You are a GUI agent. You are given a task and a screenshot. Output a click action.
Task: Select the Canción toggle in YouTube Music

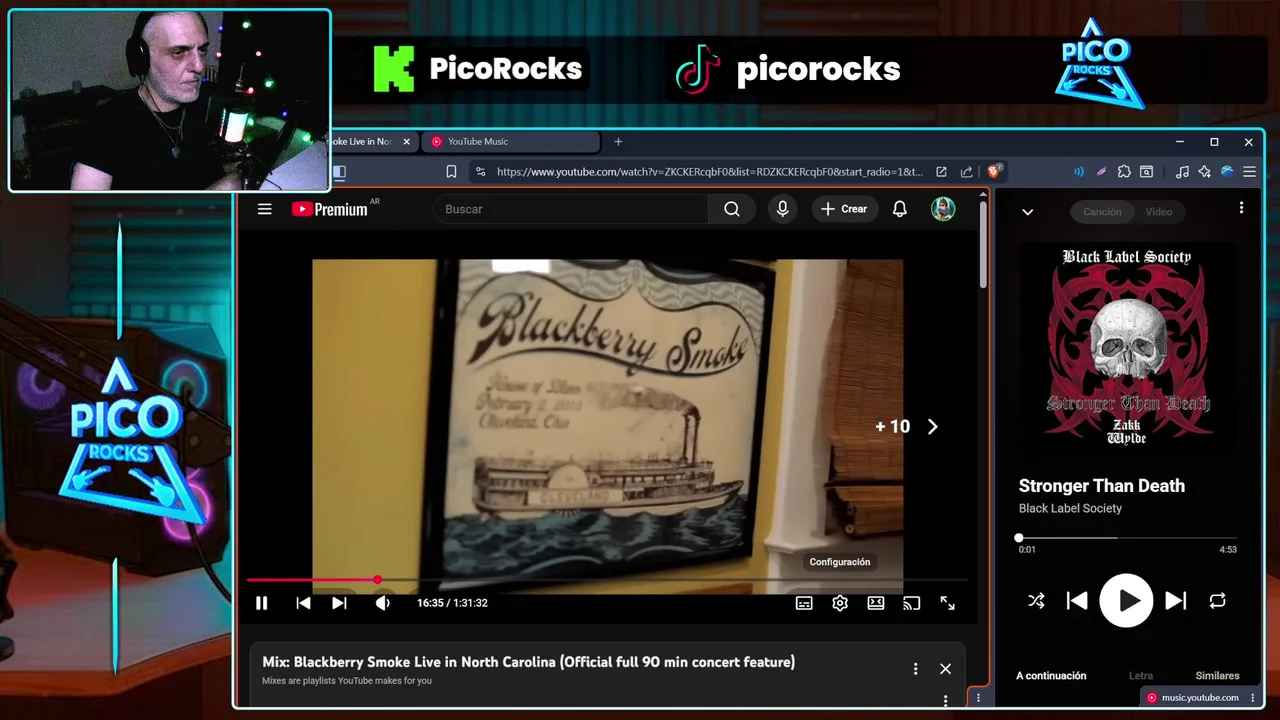pyautogui.click(x=1102, y=212)
